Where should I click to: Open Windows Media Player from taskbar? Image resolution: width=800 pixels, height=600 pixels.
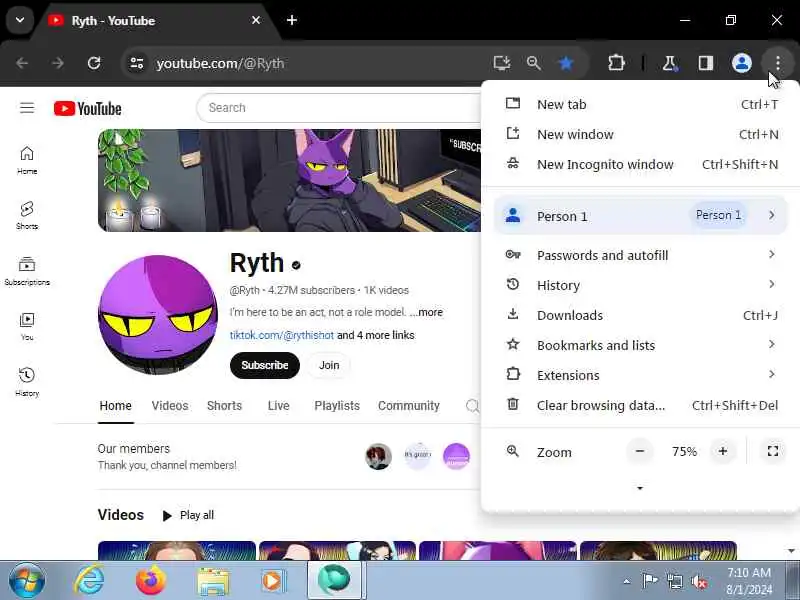273,581
